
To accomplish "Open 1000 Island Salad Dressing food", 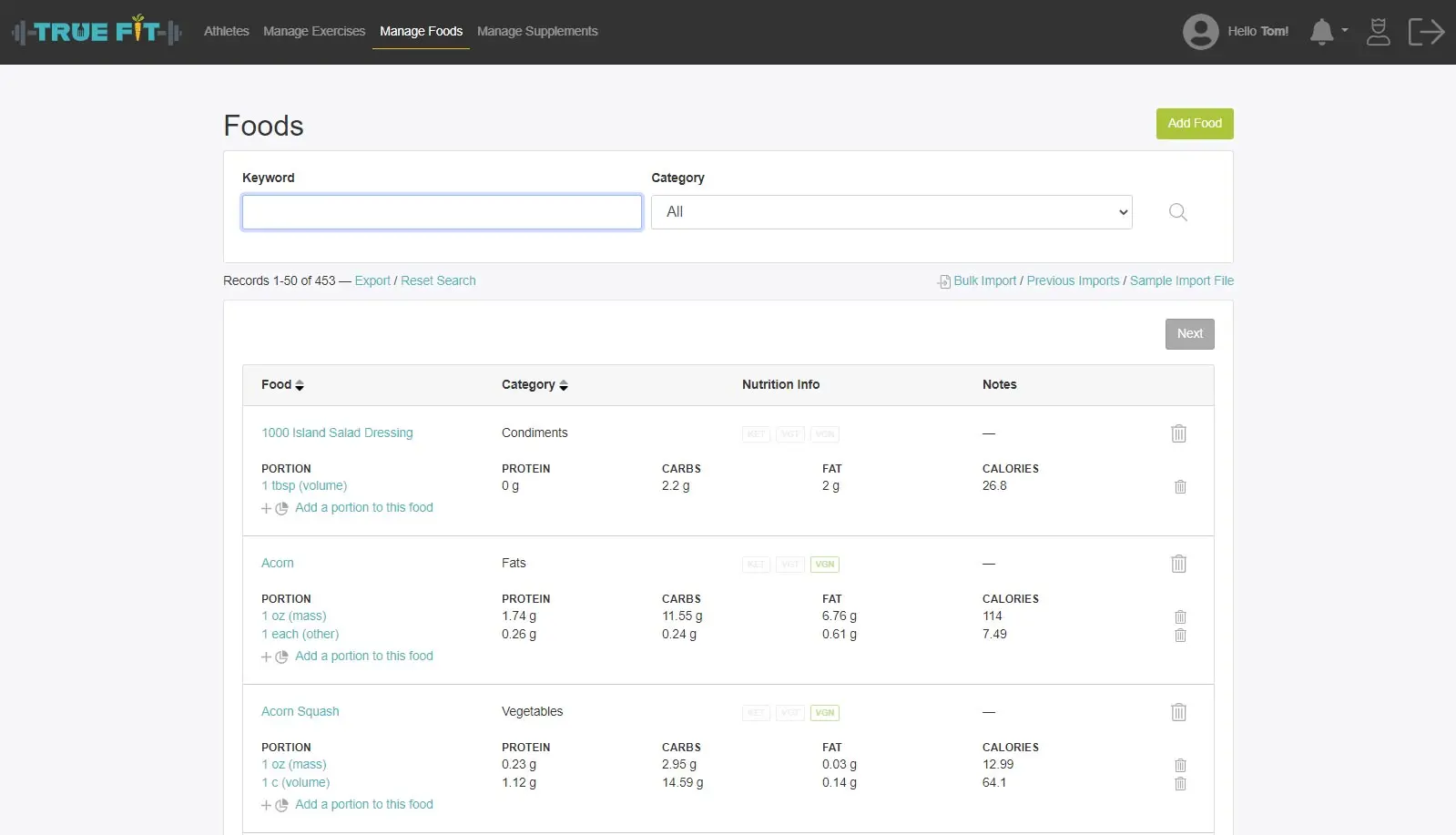I will coord(337,433).
